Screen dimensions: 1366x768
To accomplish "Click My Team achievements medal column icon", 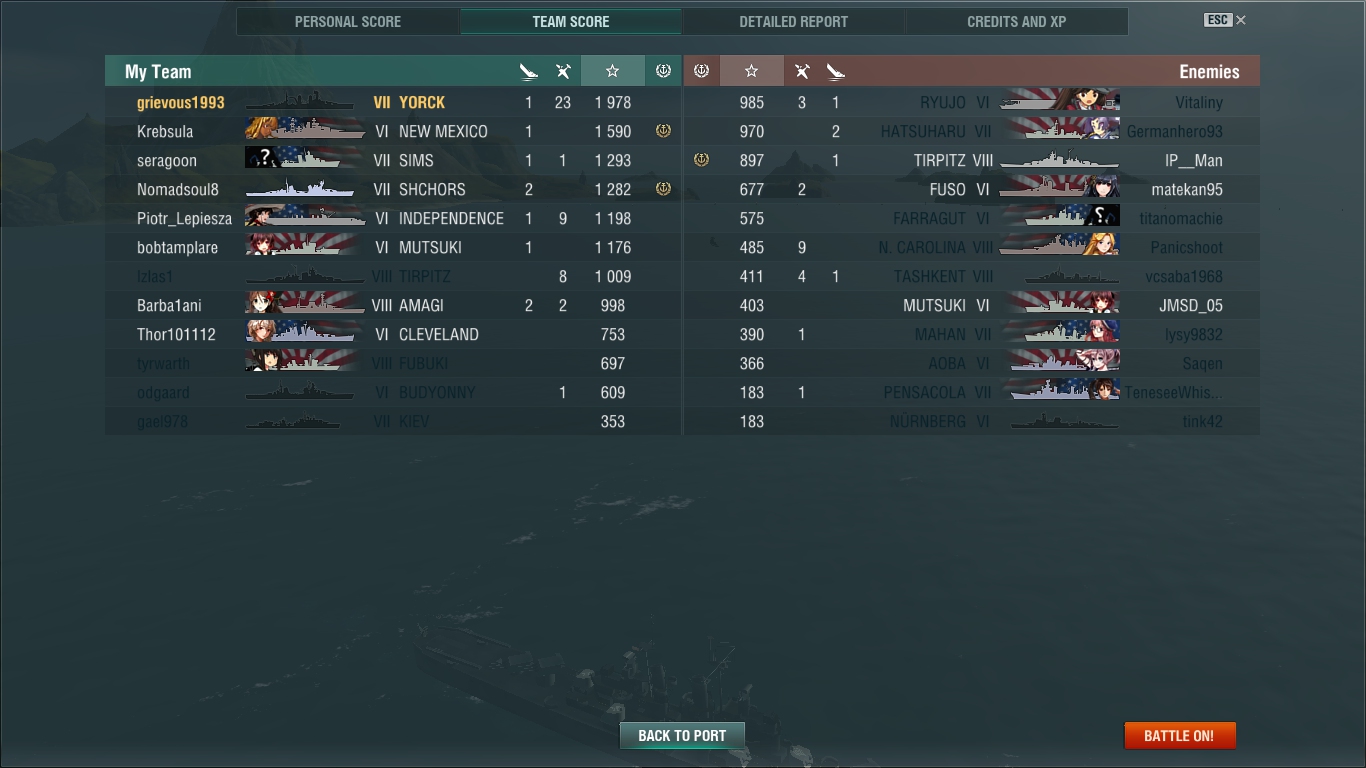I will click(x=662, y=71).
